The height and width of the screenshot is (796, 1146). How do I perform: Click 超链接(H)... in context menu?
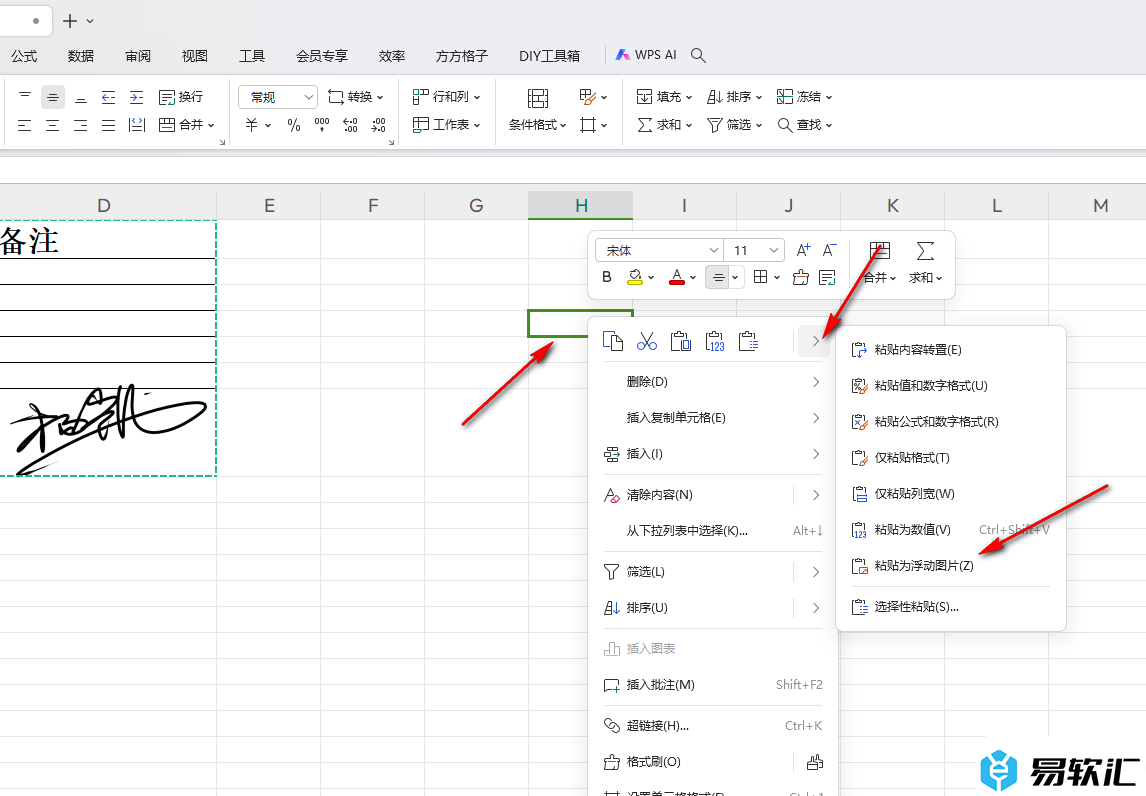[x=713, y=725]
